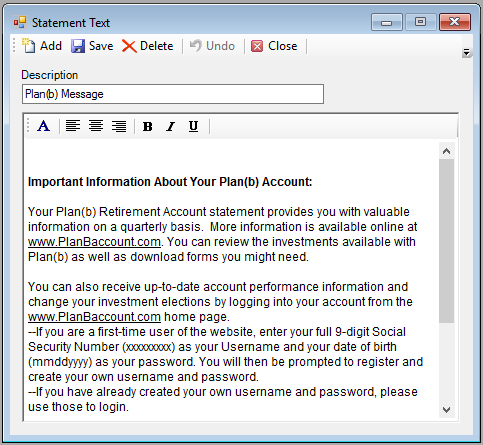Center align the text
Screen dimensions: 483x445
pyautogui.click(x=96, y=126)
